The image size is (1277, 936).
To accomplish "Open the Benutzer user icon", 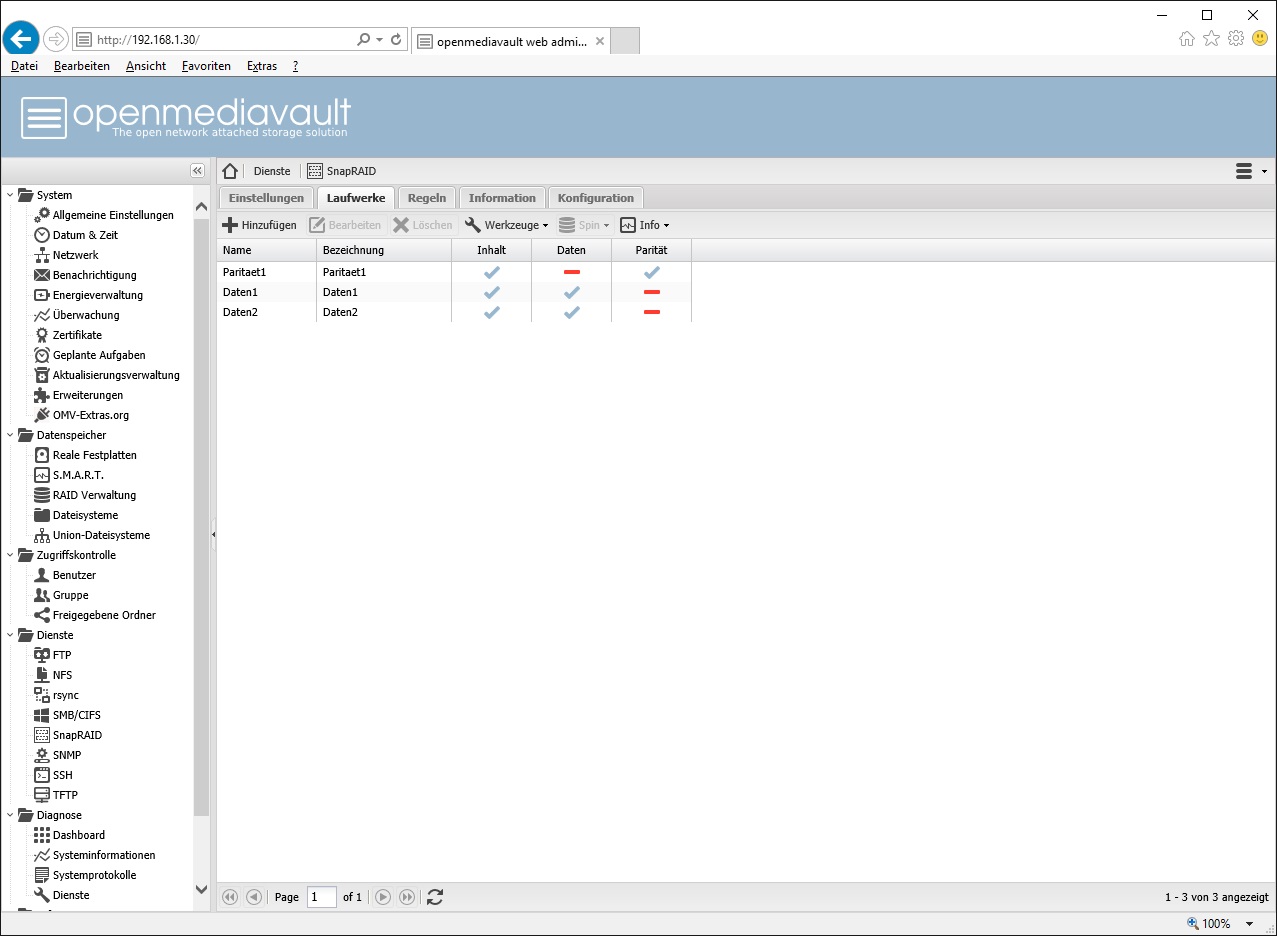I will click(42, 575).
